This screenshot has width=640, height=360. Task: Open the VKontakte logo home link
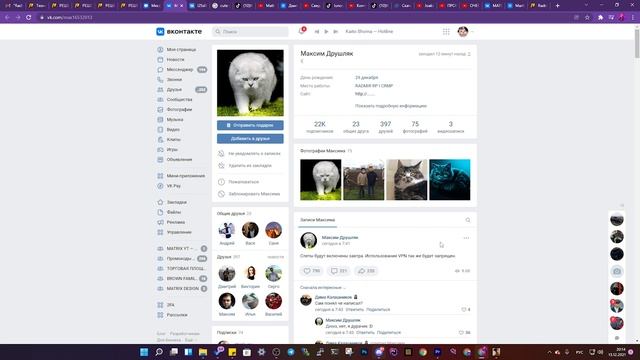coord(179,31)
